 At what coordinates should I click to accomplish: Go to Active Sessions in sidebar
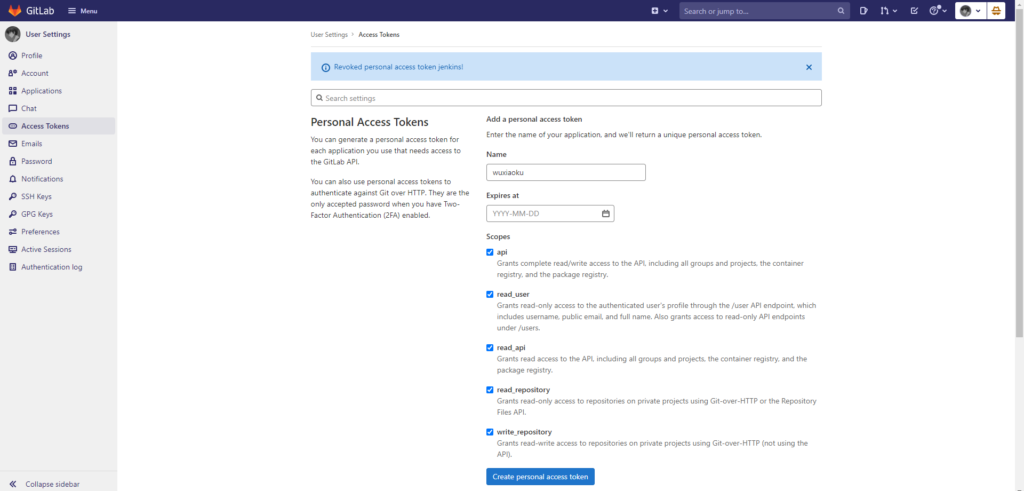[x=45, y=249]
